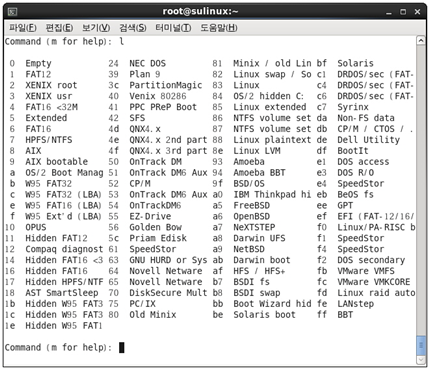This screenshot has height=373, width=429.
Task: Click the 'W95 FAT32 (LBA)' entry
Action: [63, 194]
